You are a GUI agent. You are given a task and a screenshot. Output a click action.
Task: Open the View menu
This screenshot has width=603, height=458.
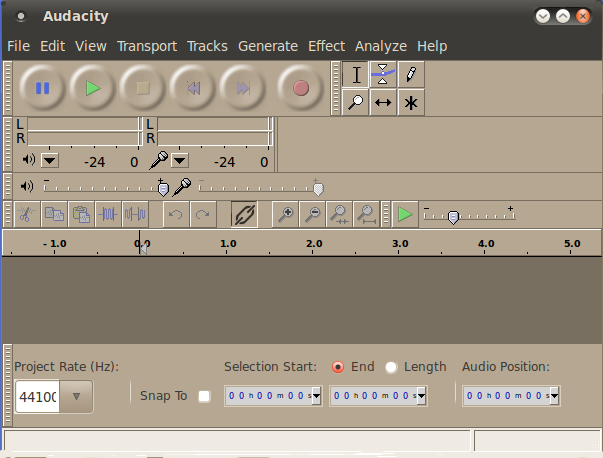(91, 46)
